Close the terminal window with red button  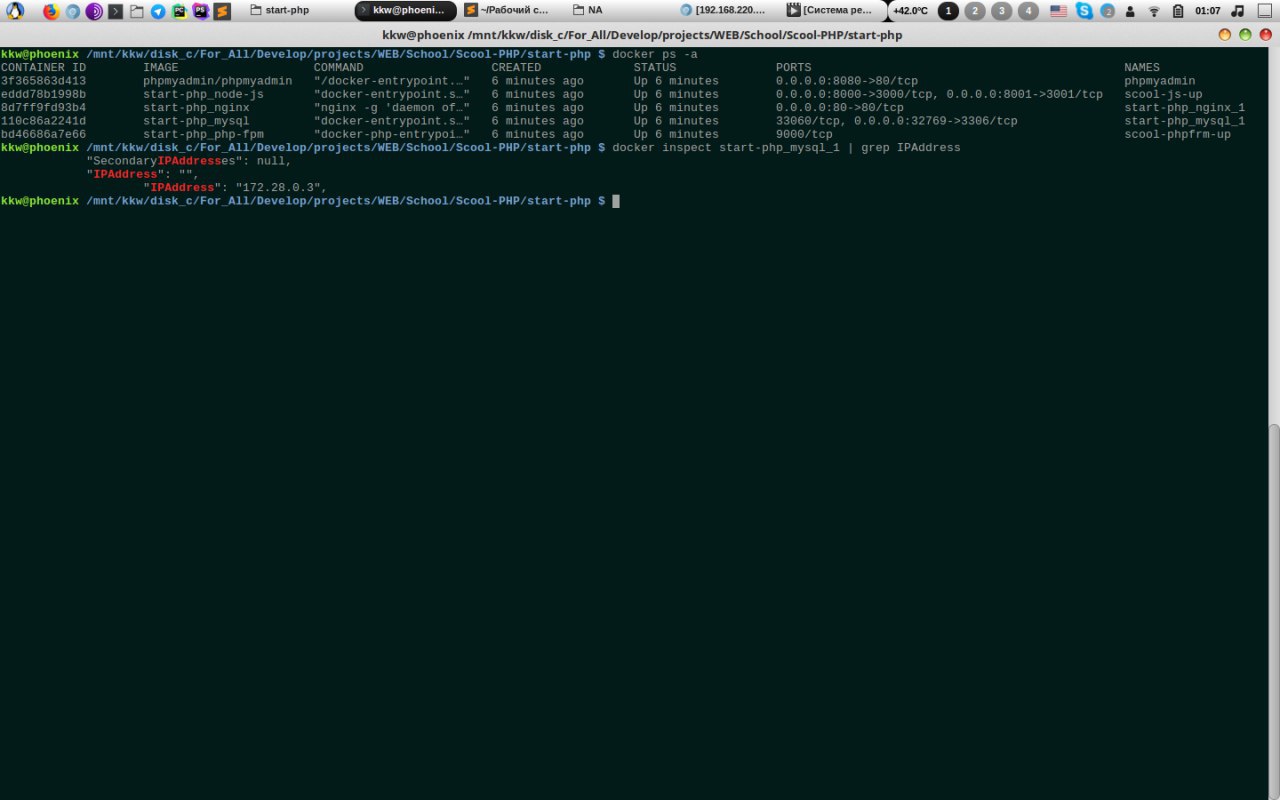tap(1265, 35)
